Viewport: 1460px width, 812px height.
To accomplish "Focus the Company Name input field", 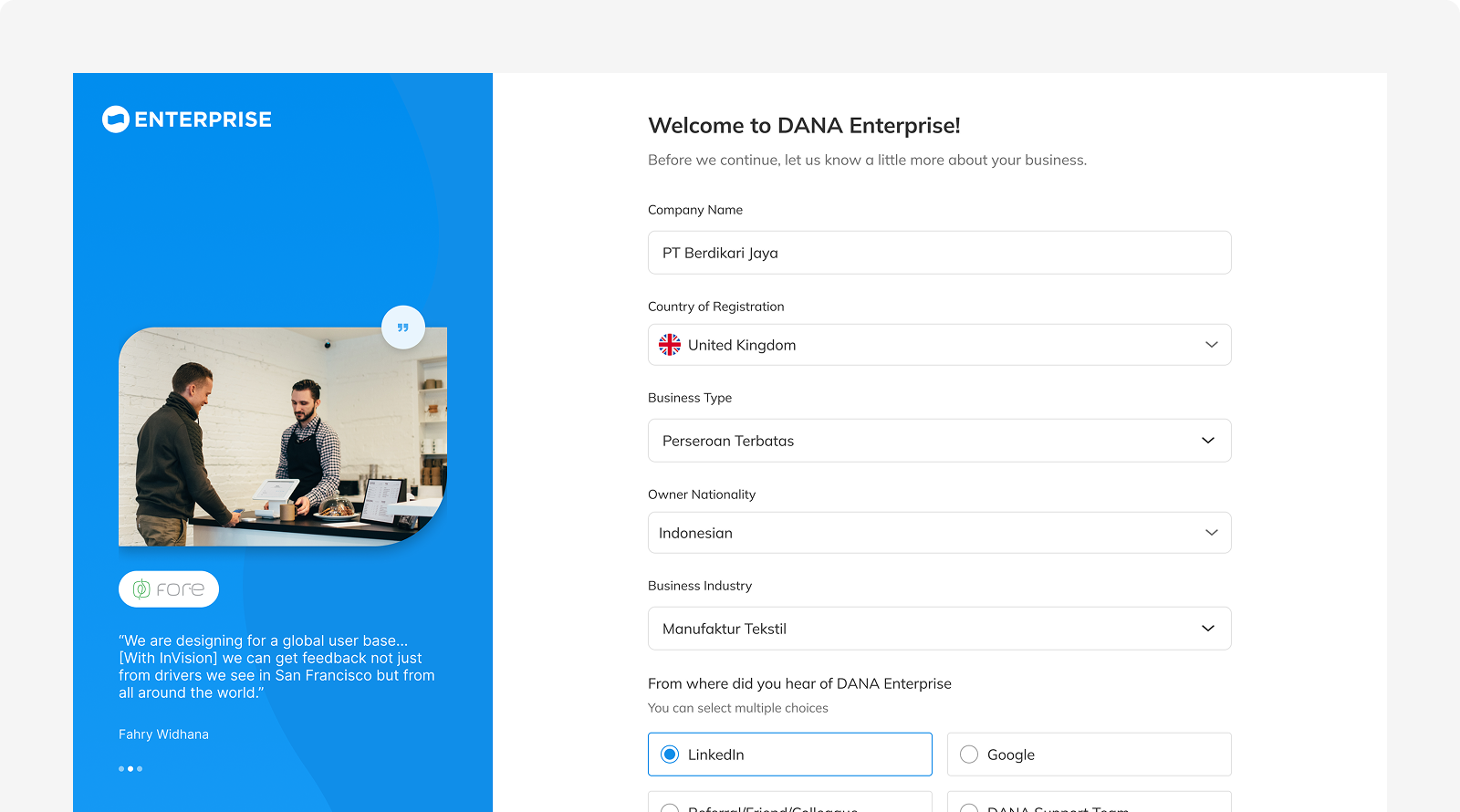I will (939, 253).
